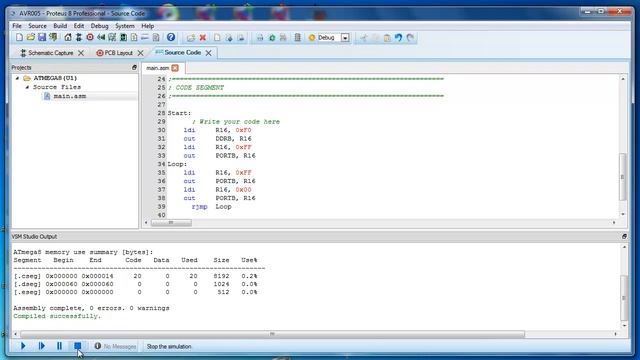This screenshot has width=640, height=360.
Task: Click the code editor horizontal scrollbar thumb
Action: point(171,222)
